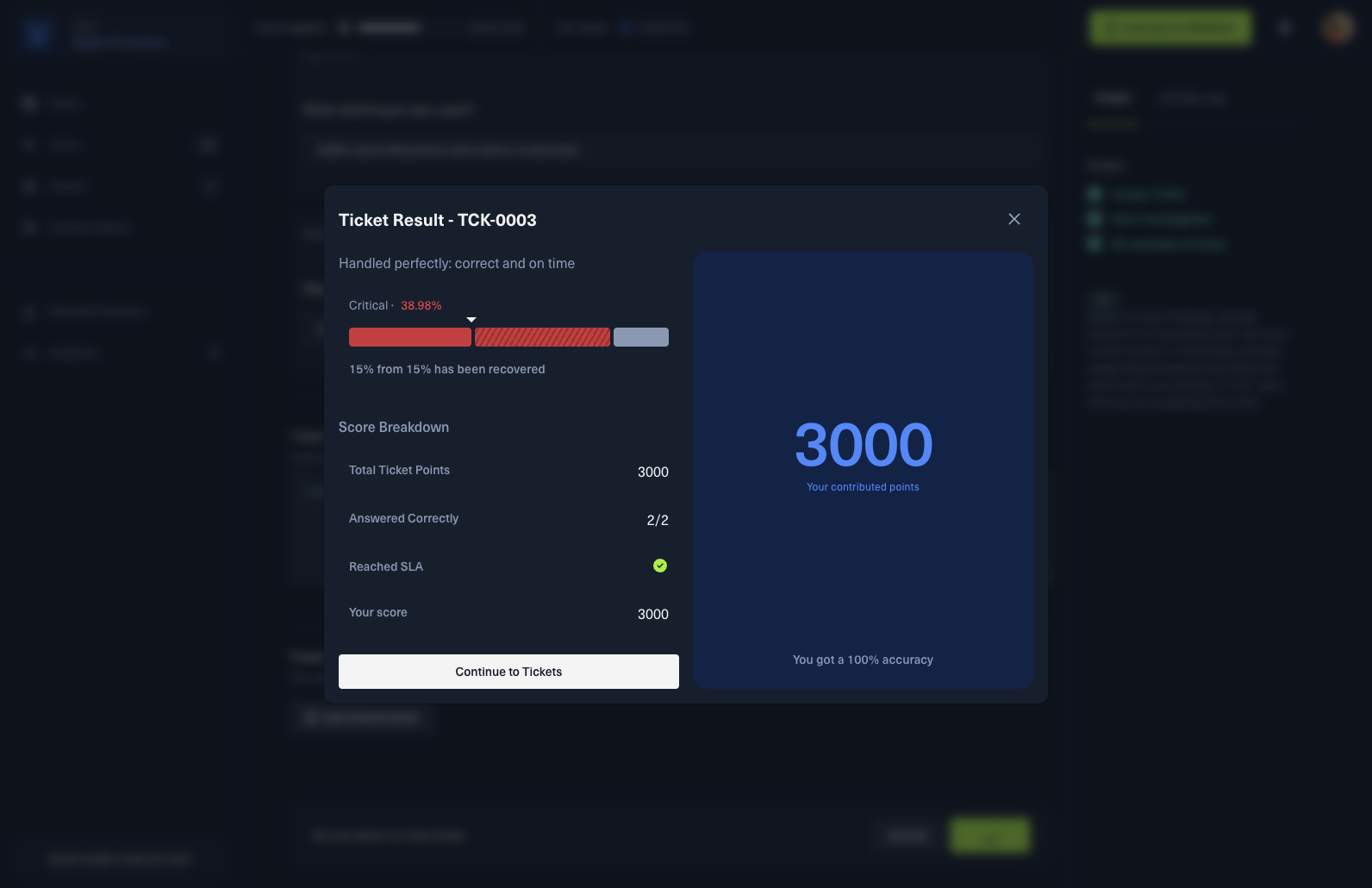Click the white triangle marker above the critical bar

tap(471, 320)
